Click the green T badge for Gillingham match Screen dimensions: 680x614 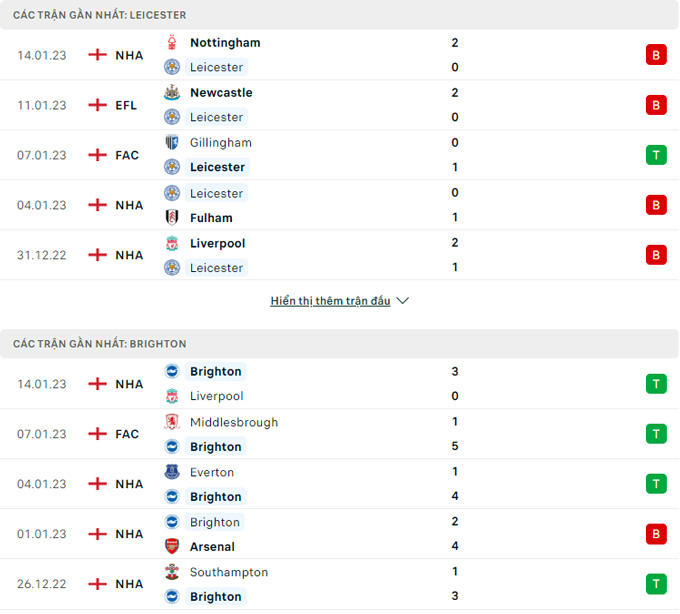[x=656, y=155]
